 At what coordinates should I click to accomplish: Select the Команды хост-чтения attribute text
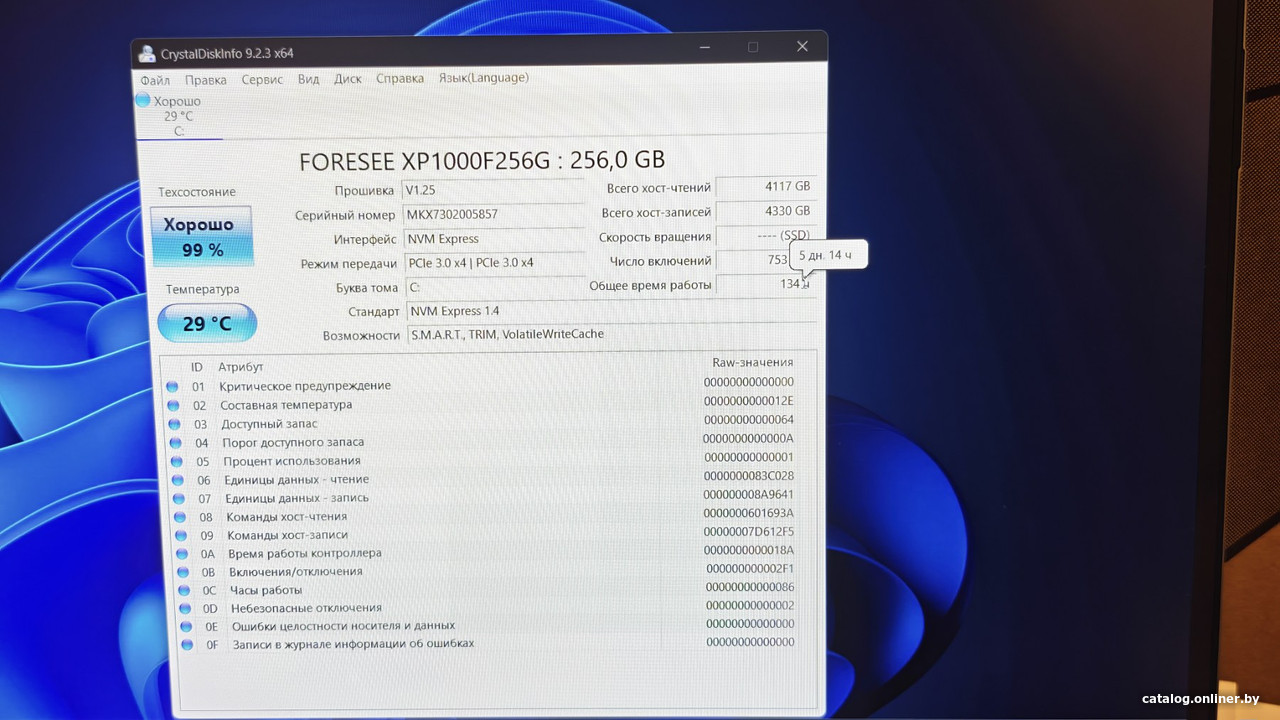pyautogui.click(x=287, y=517)
